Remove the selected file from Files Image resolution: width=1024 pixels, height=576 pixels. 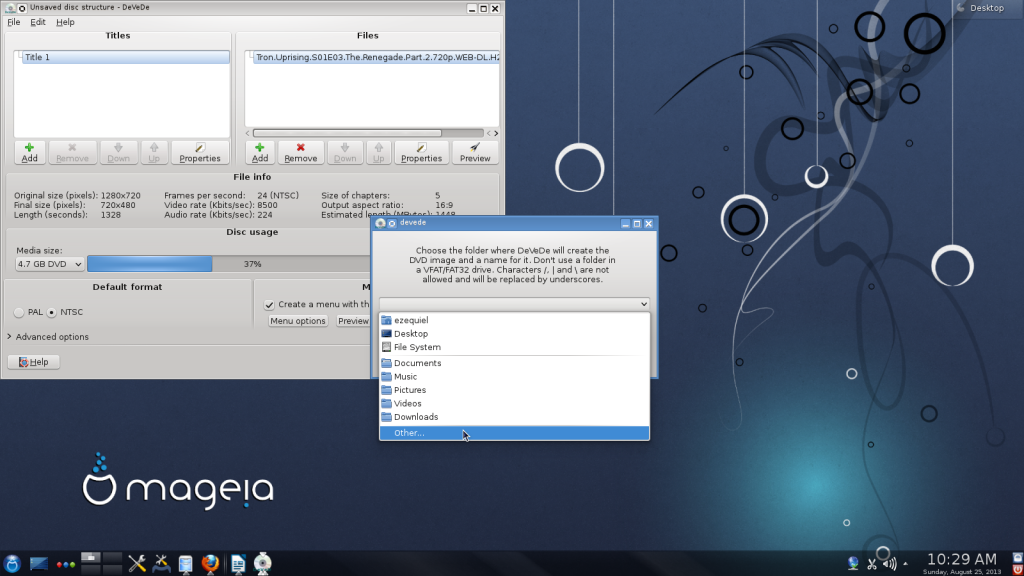[x=300, y=153]
